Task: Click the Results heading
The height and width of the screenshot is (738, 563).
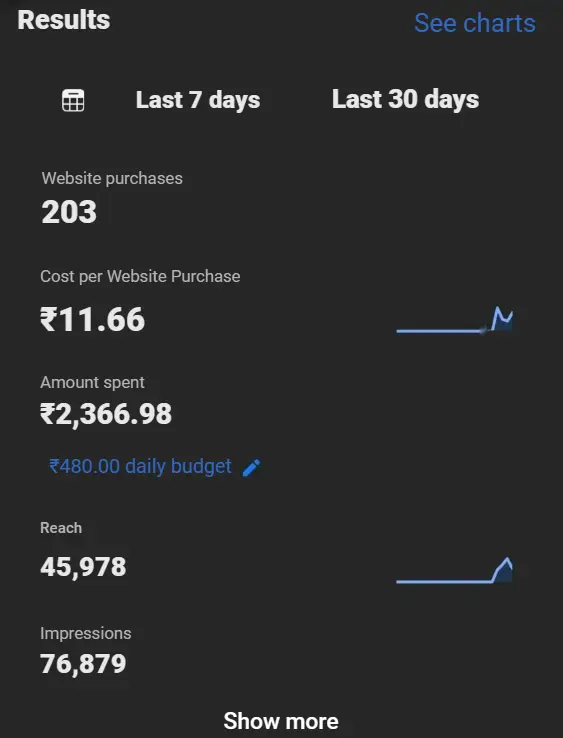Action: pyautogui.click(x=64, y=20)
